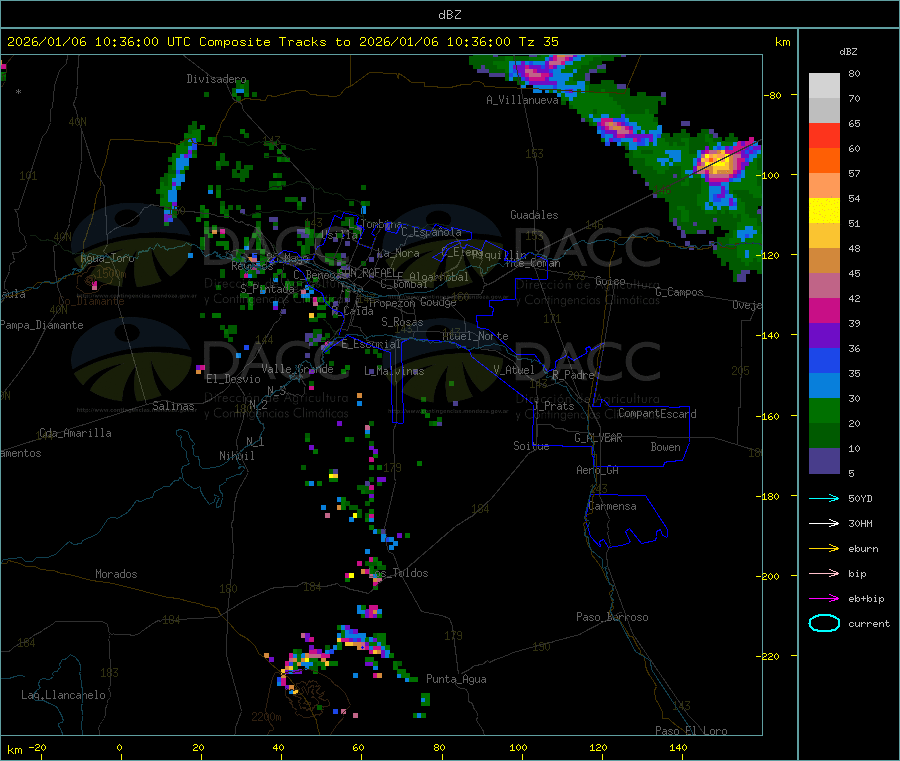Click the Guadales place label

[534, 215]
